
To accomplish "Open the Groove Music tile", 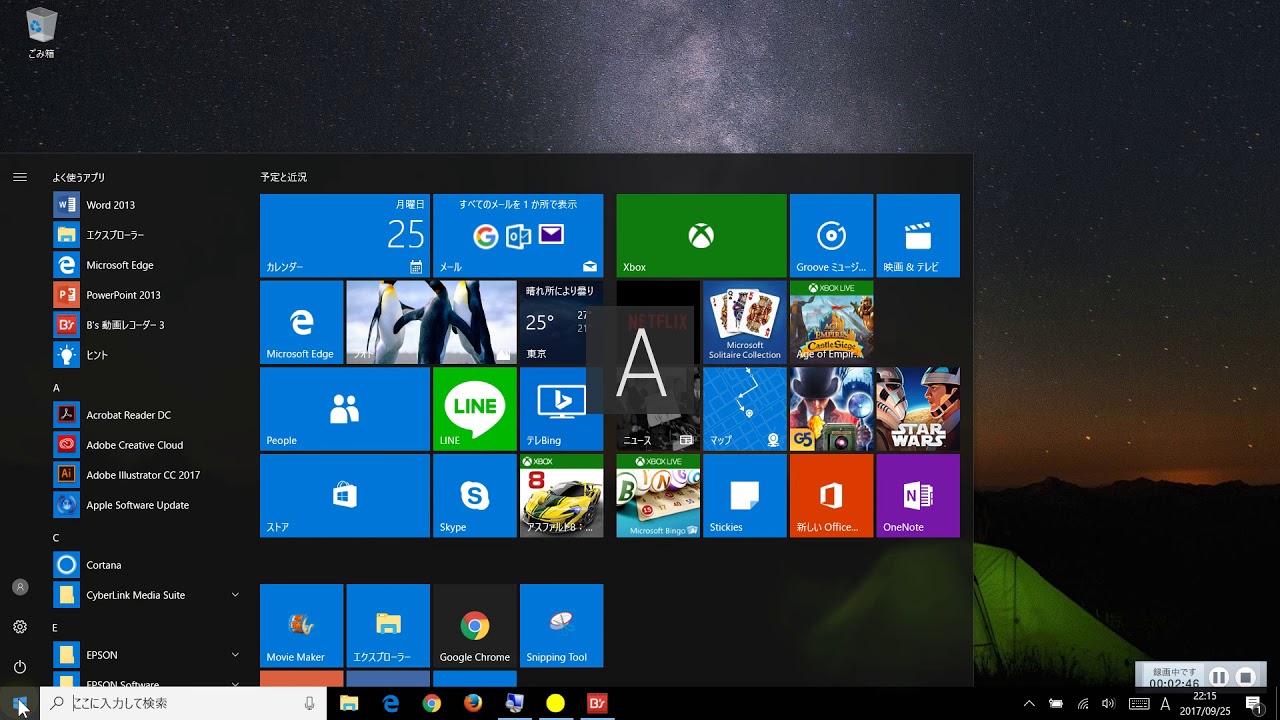I will (x=831, y=235).
